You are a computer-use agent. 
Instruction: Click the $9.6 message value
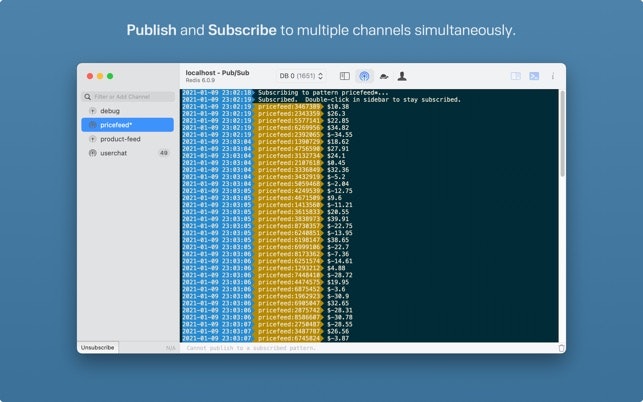(334, 198)
